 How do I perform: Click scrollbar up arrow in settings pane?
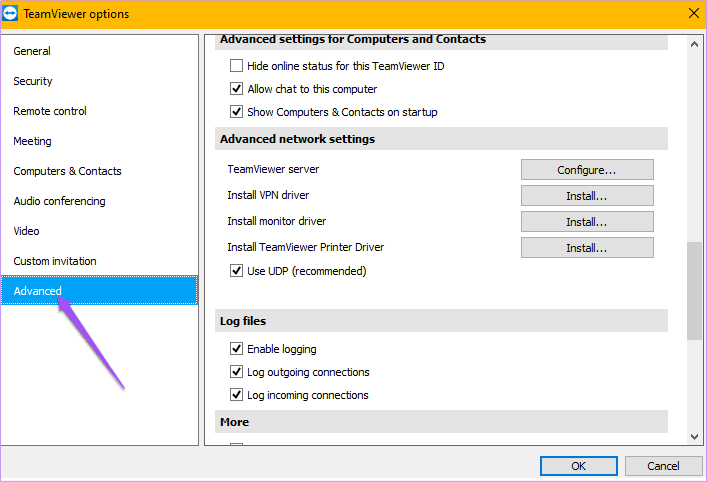(694, 44)
